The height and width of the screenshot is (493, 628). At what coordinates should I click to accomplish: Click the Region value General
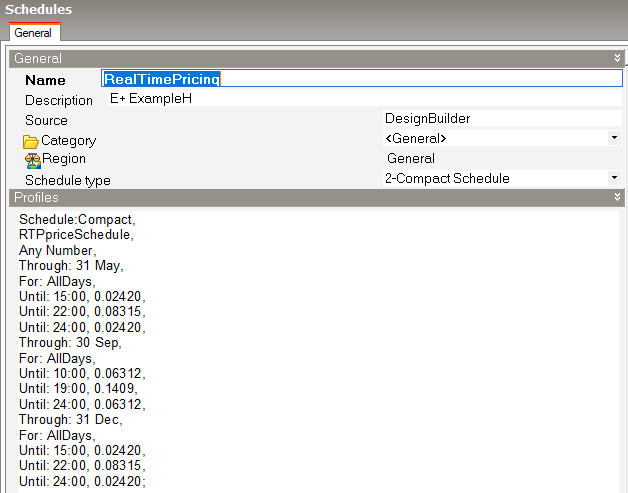[410, 159]
